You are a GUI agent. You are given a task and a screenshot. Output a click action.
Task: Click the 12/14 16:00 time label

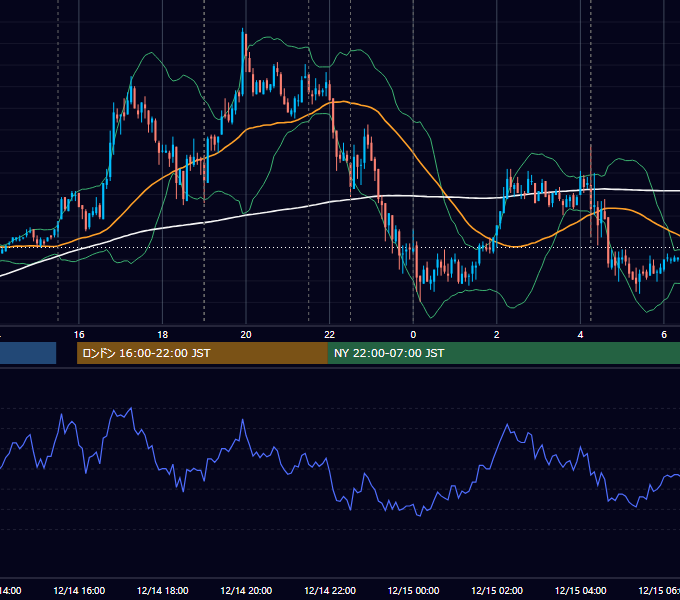[x=79, y=590]
